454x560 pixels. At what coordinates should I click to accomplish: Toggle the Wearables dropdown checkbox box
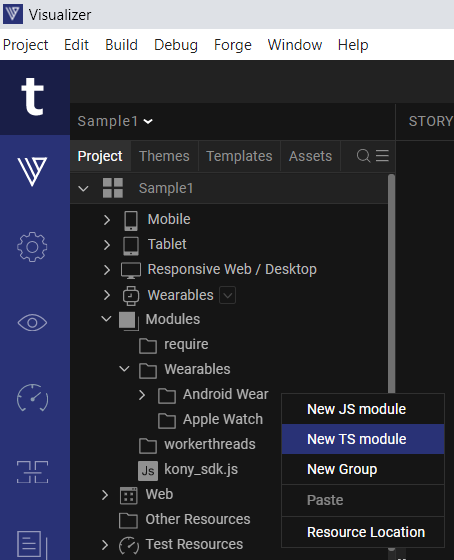coord(228,295)
